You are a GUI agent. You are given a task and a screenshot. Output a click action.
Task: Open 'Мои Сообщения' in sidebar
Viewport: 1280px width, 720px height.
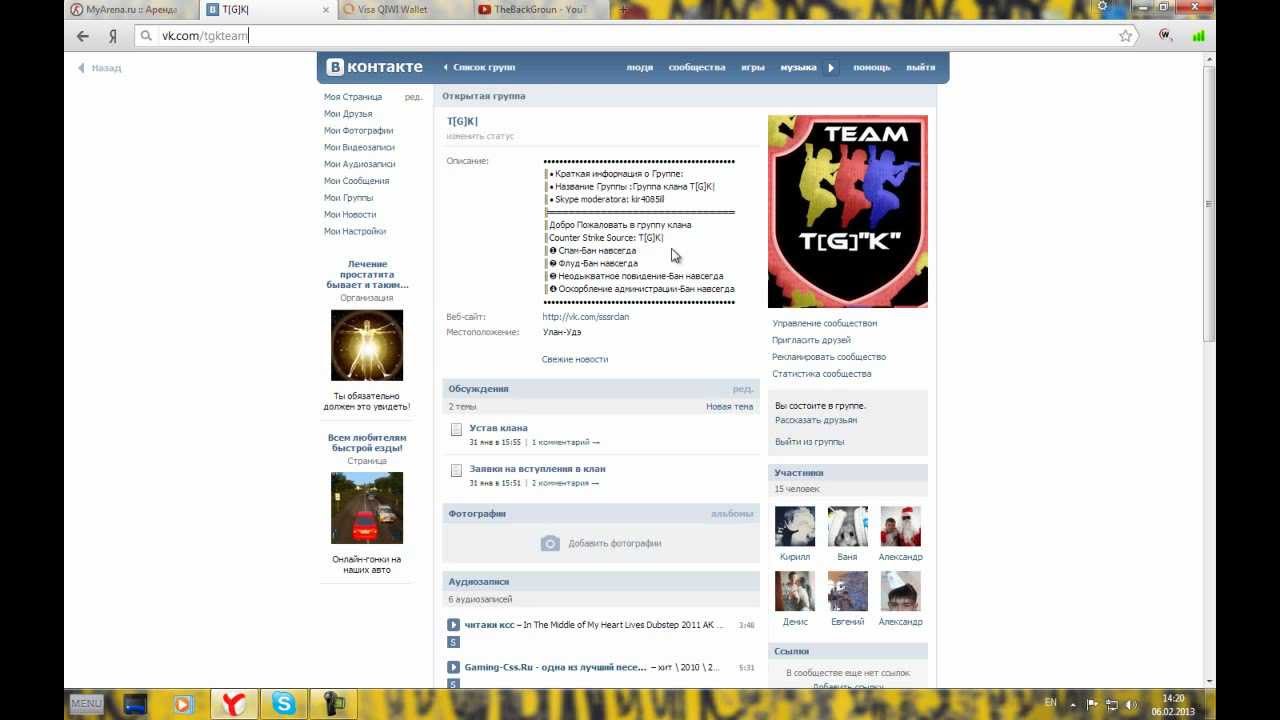click(357, 181)
